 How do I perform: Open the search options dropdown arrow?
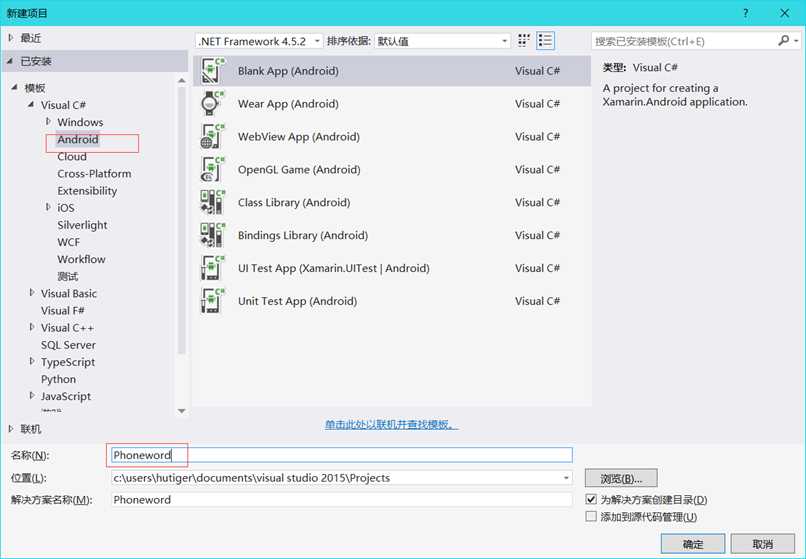point(796,41)
